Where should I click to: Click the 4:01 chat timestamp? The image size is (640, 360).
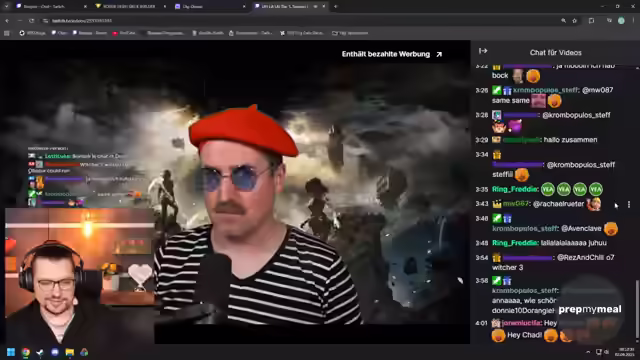coord(482,323)
